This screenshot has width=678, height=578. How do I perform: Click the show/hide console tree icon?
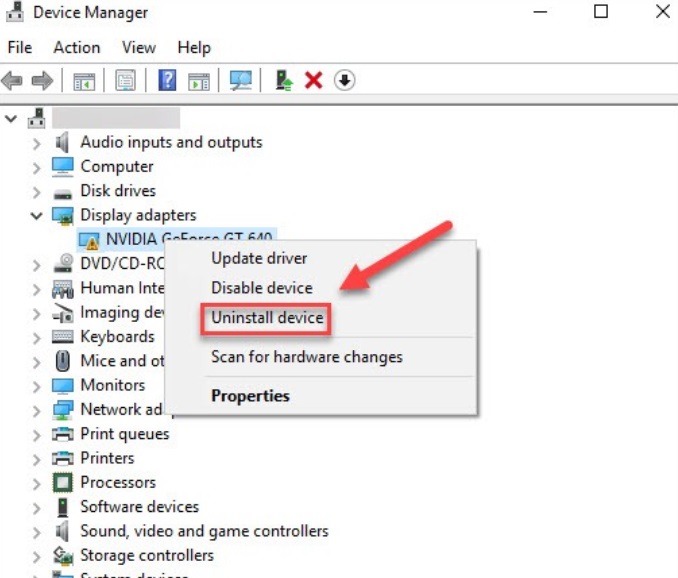[83, 81]
